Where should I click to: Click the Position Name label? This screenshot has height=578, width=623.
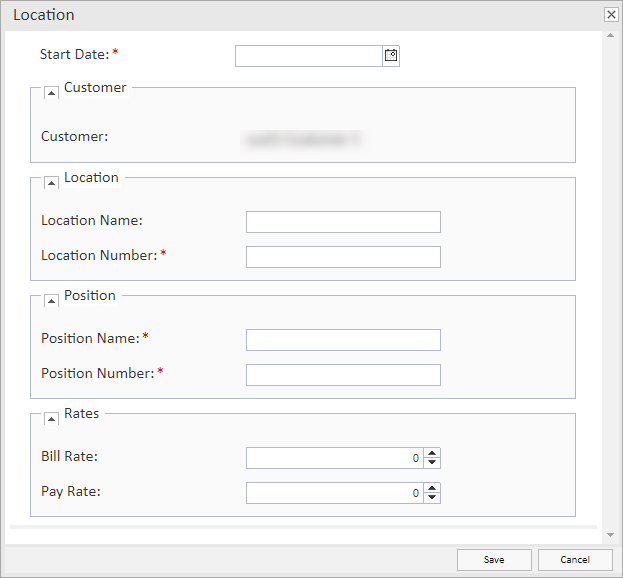(91, 338)
